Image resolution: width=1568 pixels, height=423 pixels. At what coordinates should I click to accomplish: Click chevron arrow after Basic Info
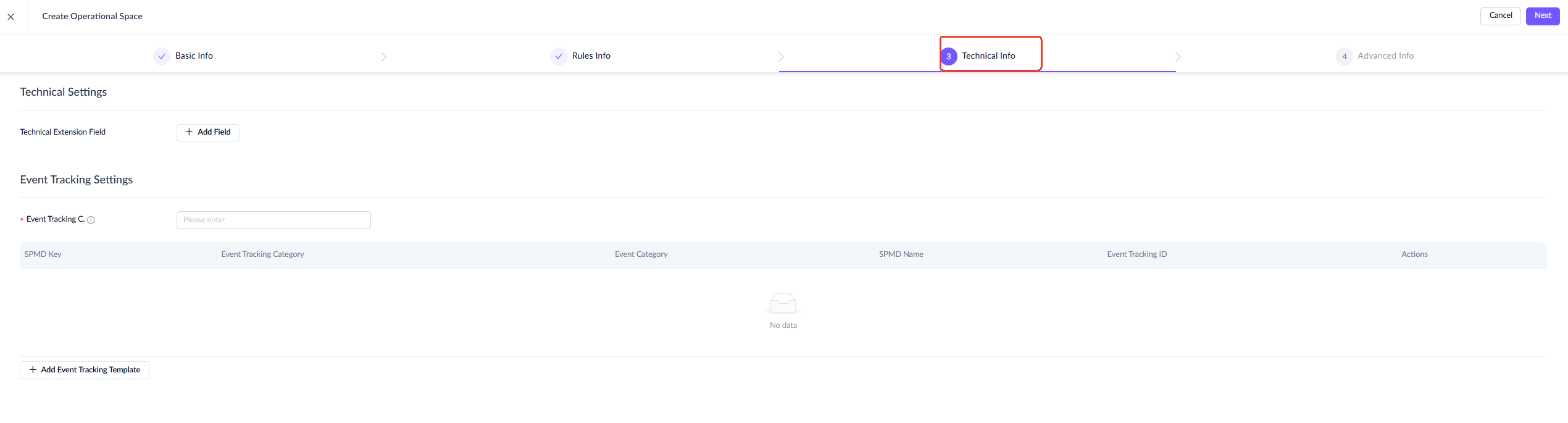click(383, 57)
